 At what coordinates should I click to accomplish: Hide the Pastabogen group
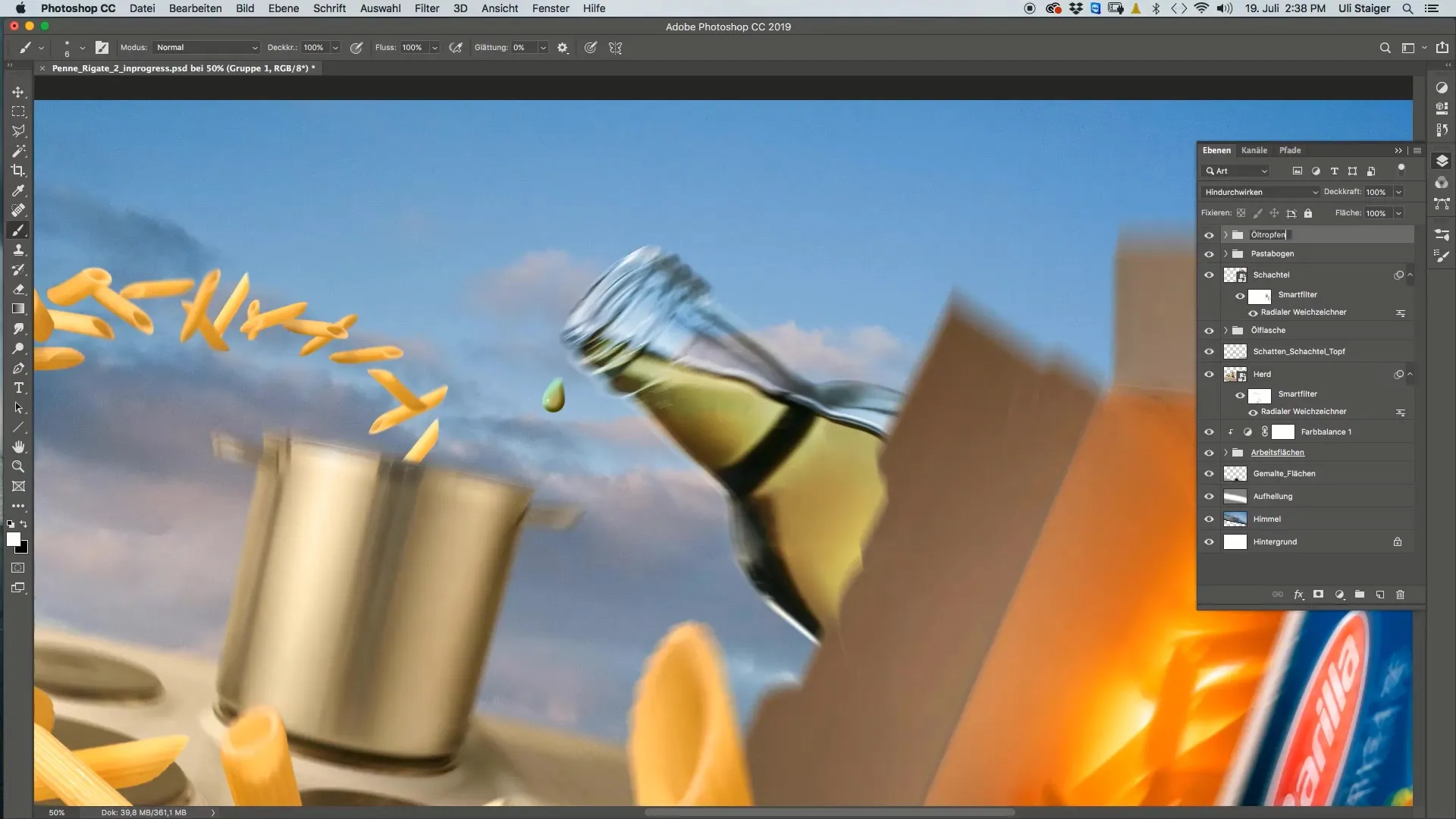(1209, 254)
